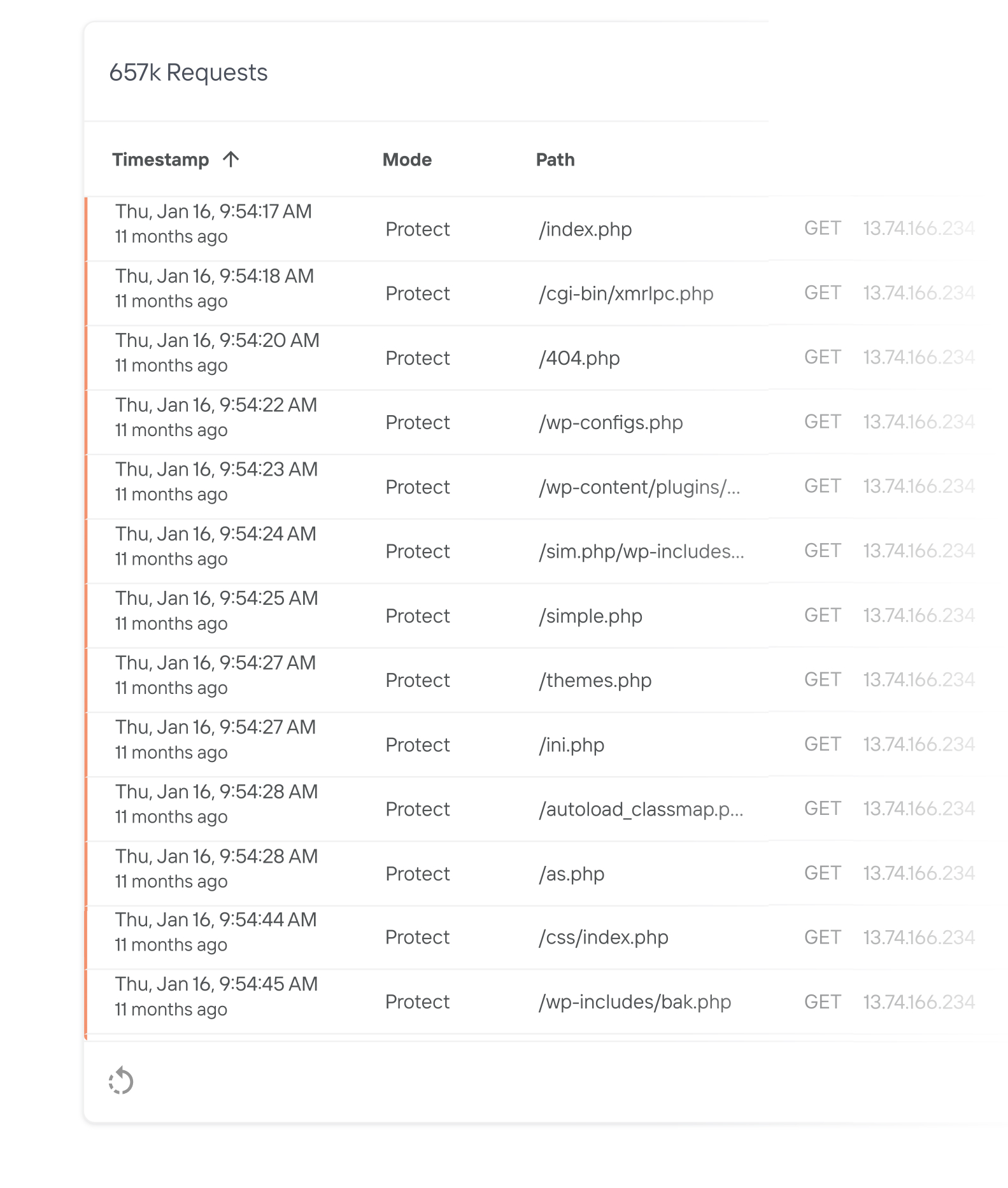
Task: Click the 657k Requests heading
Action: click(x=188, y=73)
